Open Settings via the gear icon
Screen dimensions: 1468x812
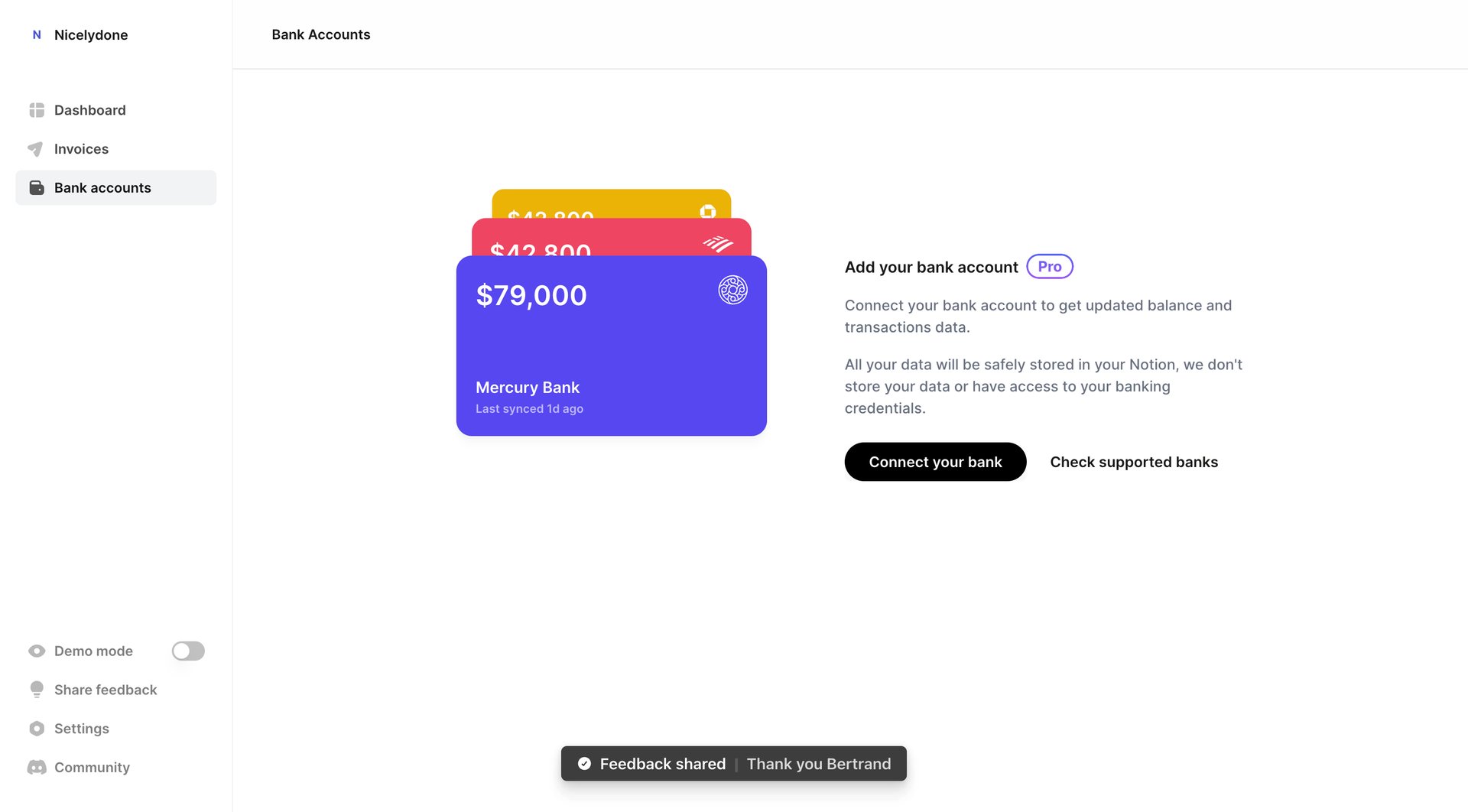[36, 728]
